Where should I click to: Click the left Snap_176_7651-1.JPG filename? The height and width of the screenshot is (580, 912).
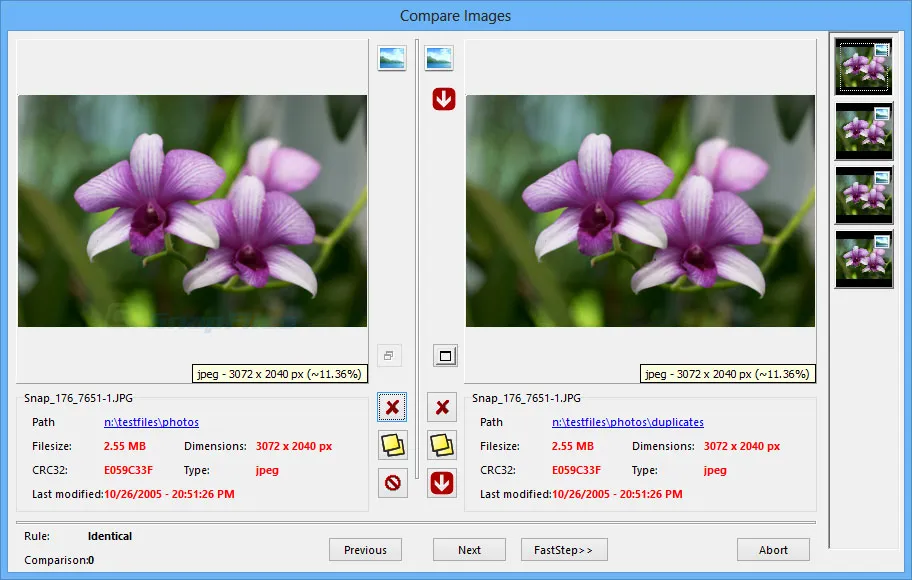click(x=79, y=398)
